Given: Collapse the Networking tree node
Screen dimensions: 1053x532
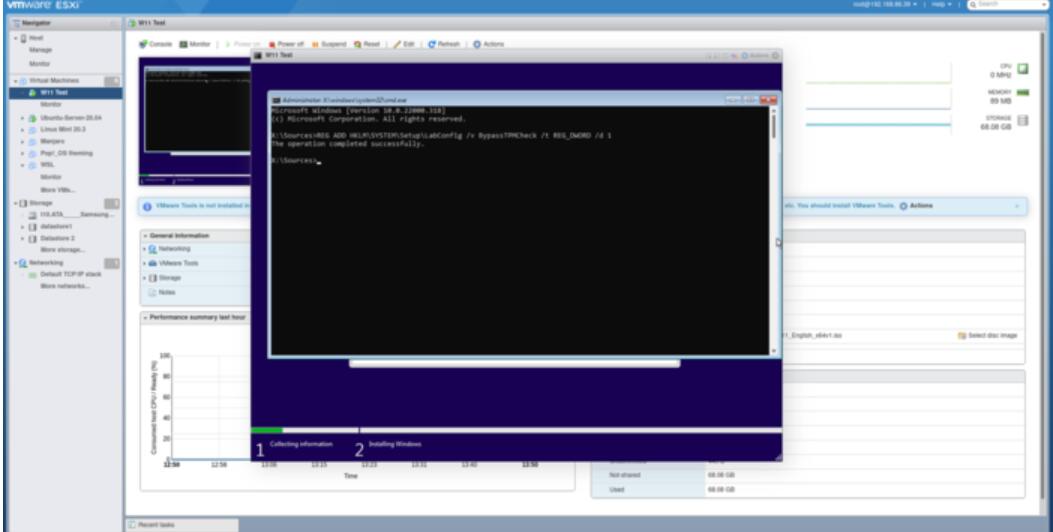Looking at the screenshot, I should click(x=15, y=263).
